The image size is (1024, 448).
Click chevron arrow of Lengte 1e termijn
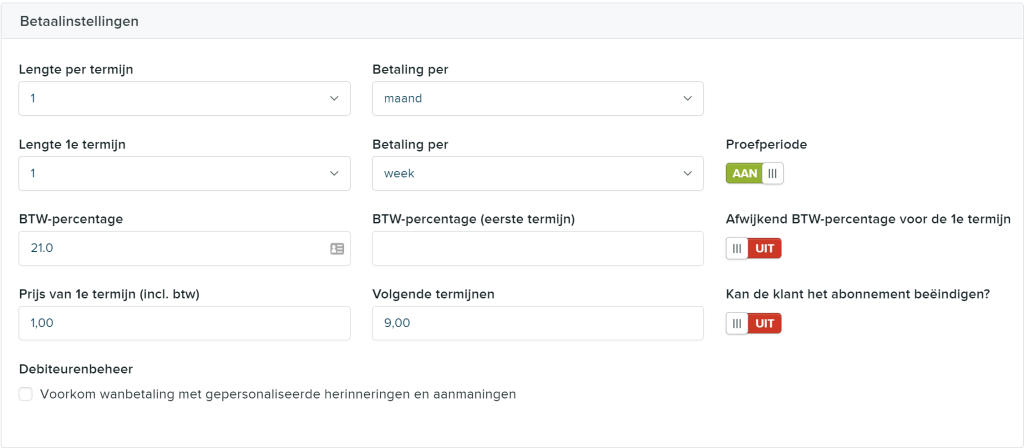pyautogui.click(x=334, y=174)
